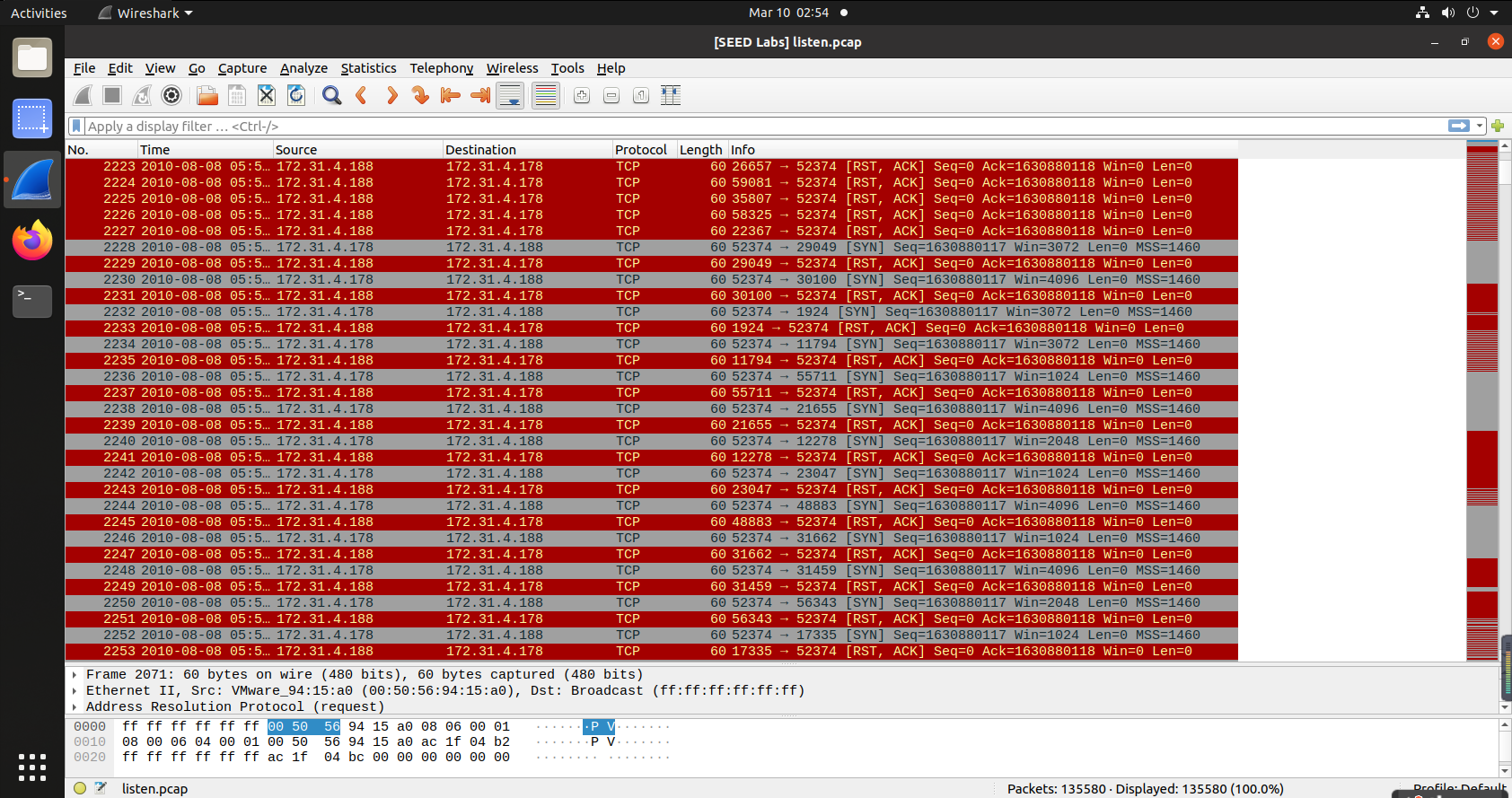Select packet 2250 SYN row
1512x798 pixels.
652,602
